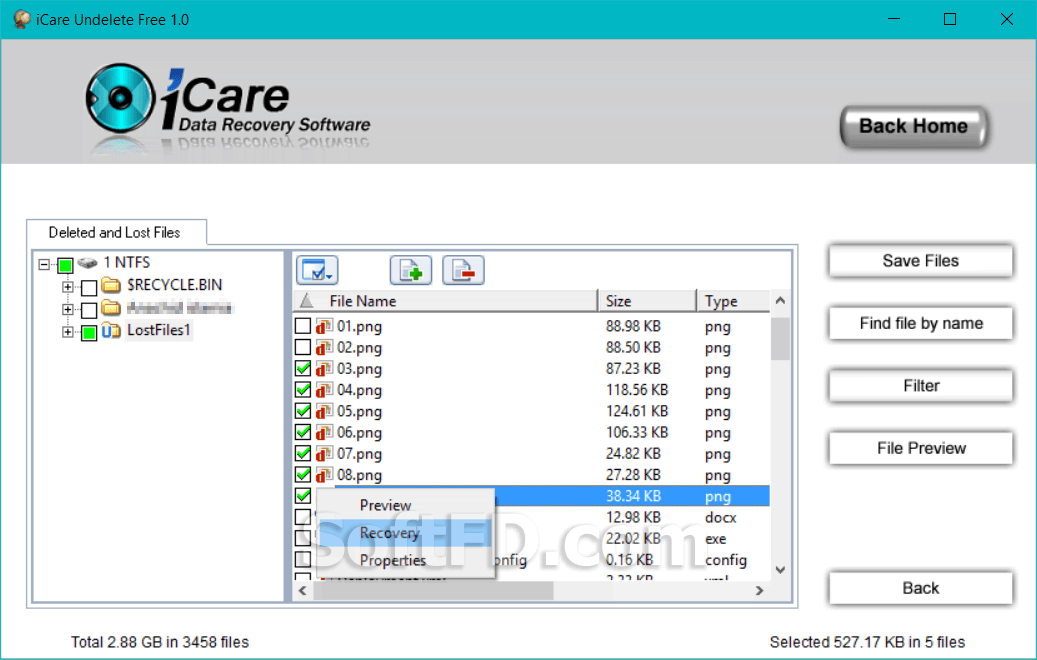Click the Save Files button
1037x660 pixels.
point(920,261)
